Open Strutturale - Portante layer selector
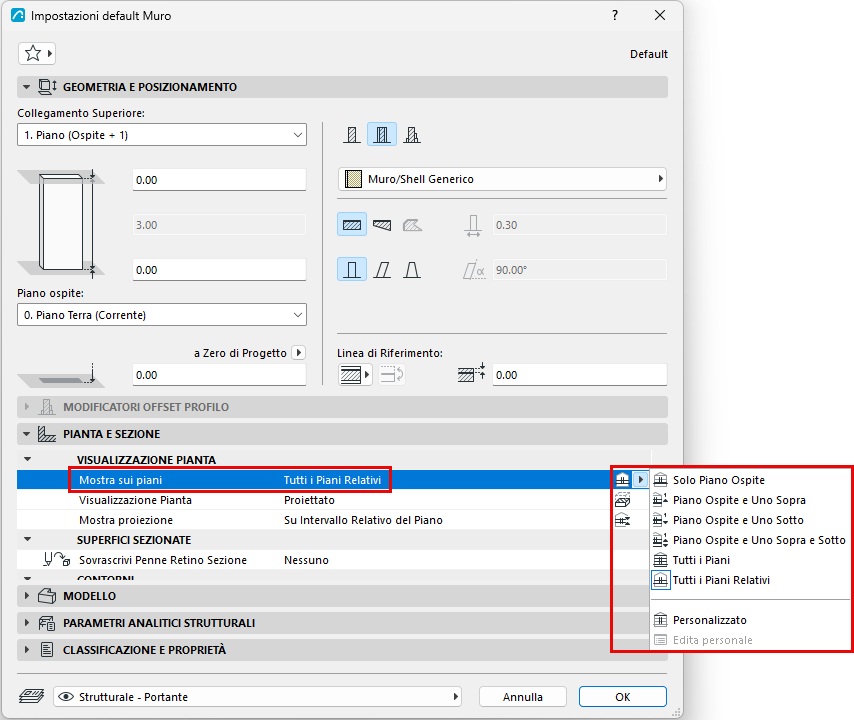This screenshot has width=854, height=720. click(257, 697)
